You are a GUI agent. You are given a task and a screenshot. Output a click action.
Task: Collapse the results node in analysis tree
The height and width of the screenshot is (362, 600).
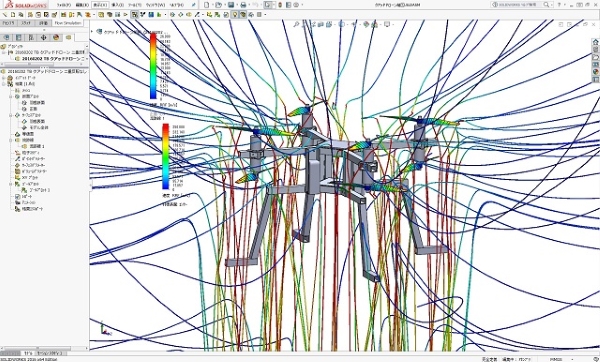(x=4, y=84)
